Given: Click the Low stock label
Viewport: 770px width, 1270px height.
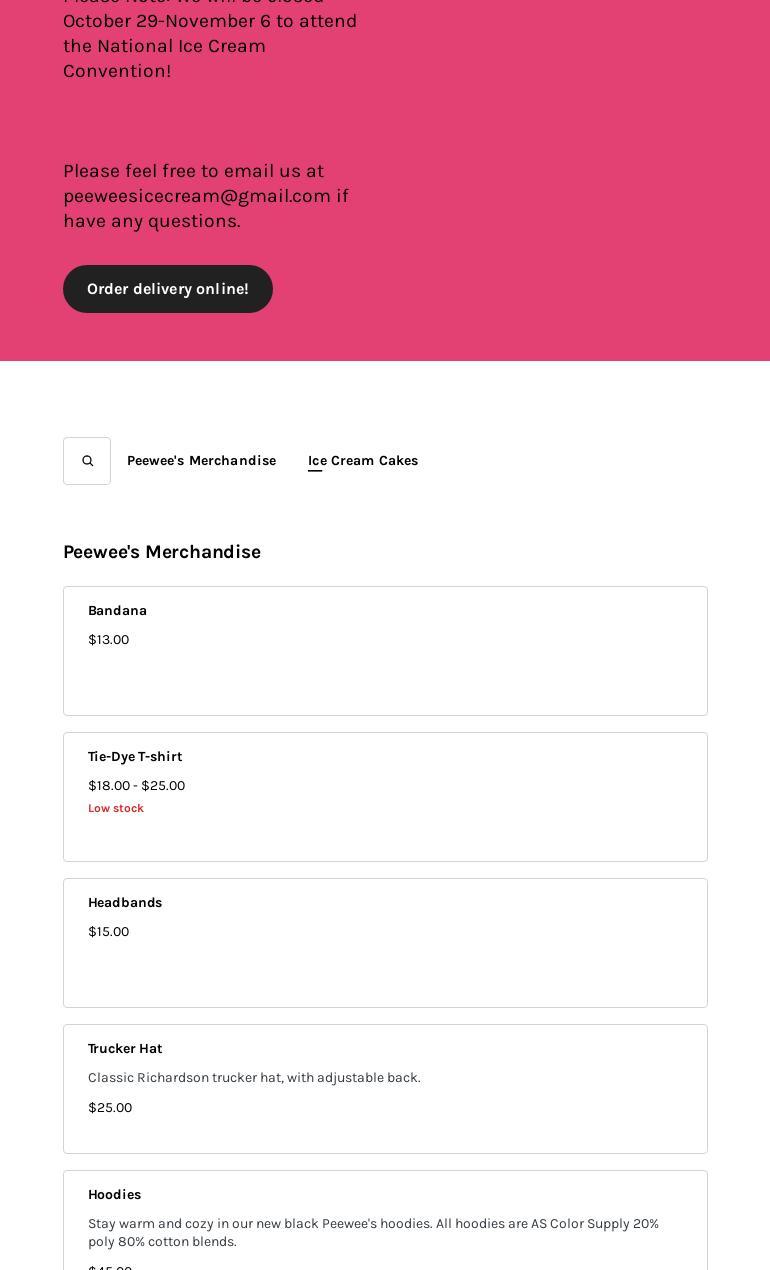Looking at the screenshot, I should (x=116, y=808).
